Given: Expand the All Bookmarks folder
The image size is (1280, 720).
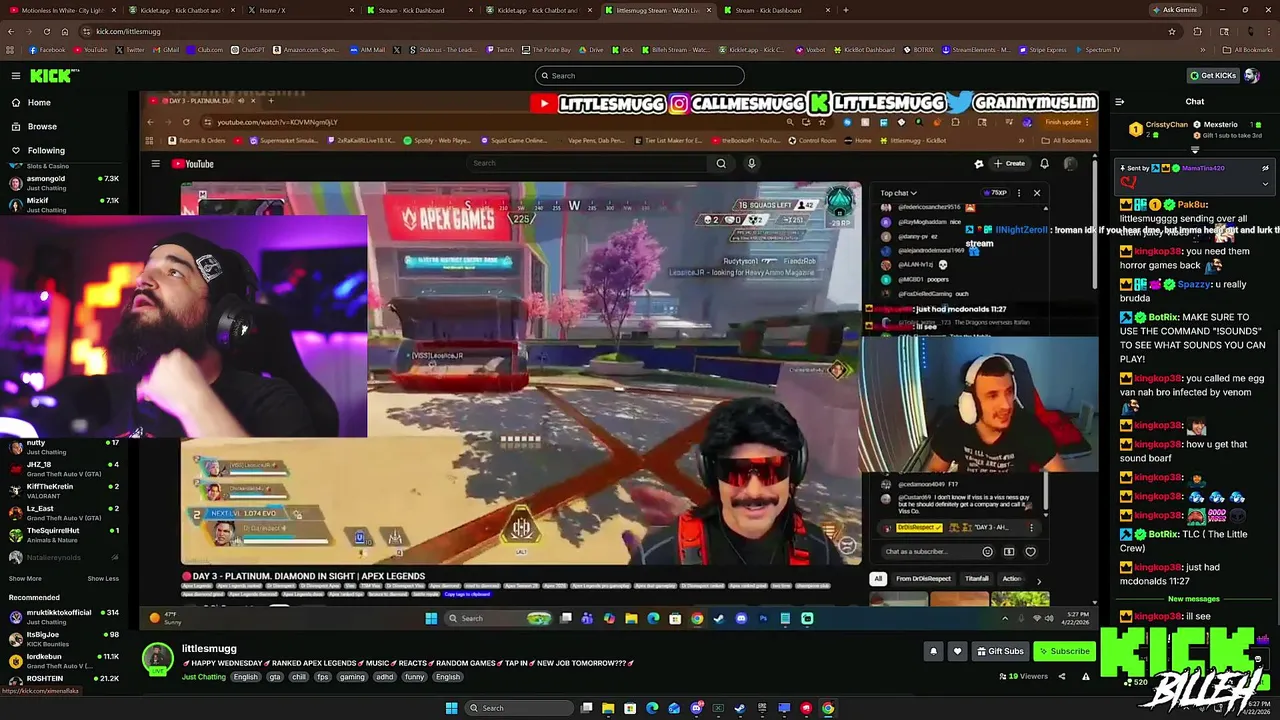Looking at the screenshot, I should point(1249,50).
